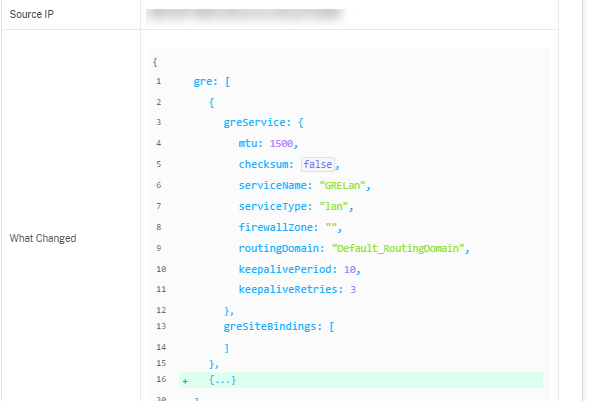This screenshot has height=415, width=595.
Task: Click the green plus icon on line 16
Action: (185, 381)
